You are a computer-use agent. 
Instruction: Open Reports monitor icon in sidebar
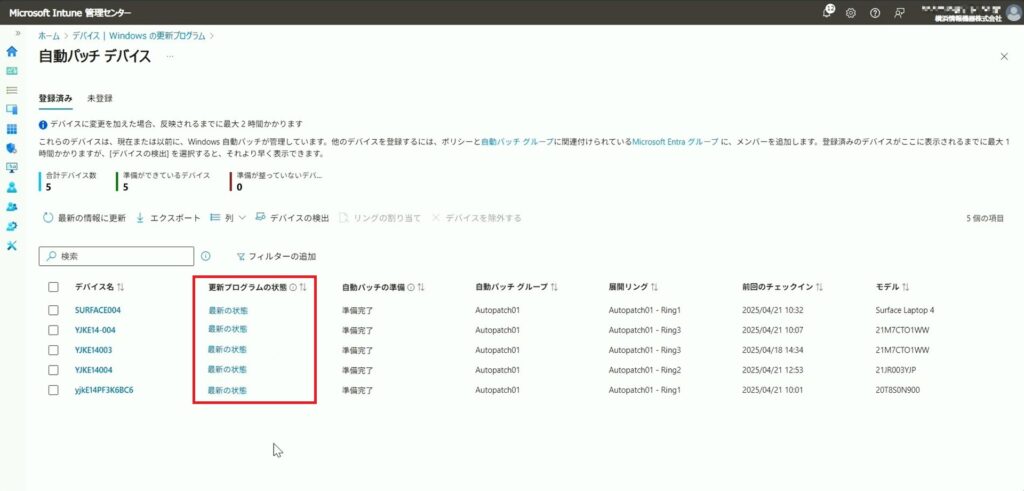(11, 168)
